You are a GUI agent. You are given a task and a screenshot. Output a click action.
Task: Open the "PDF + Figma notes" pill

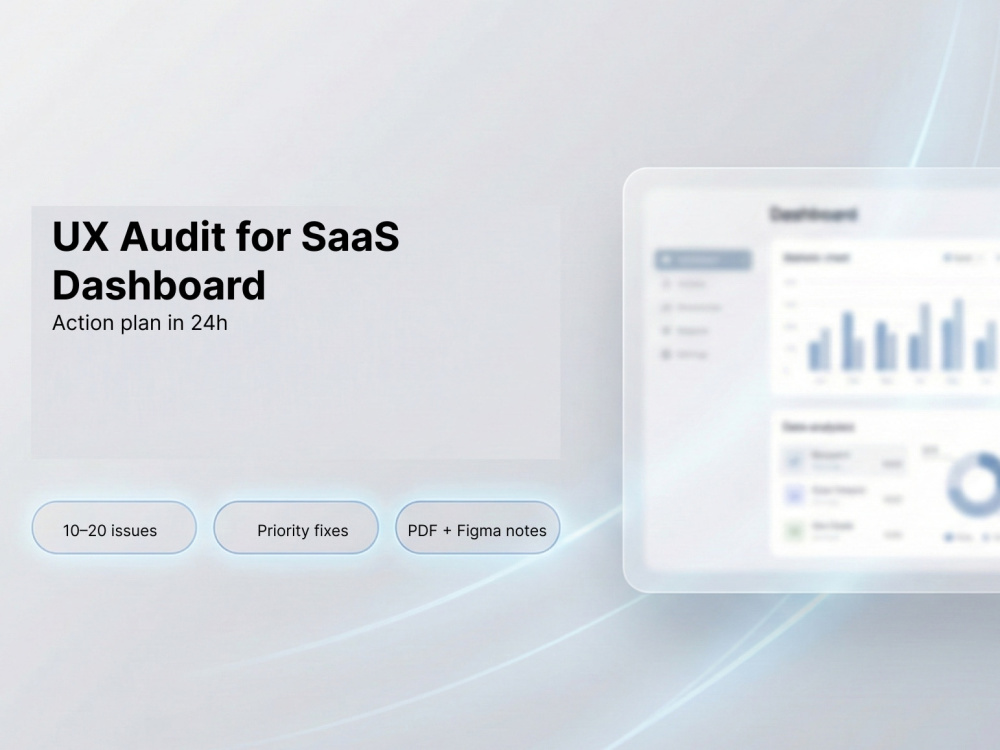tap(478, 527)
